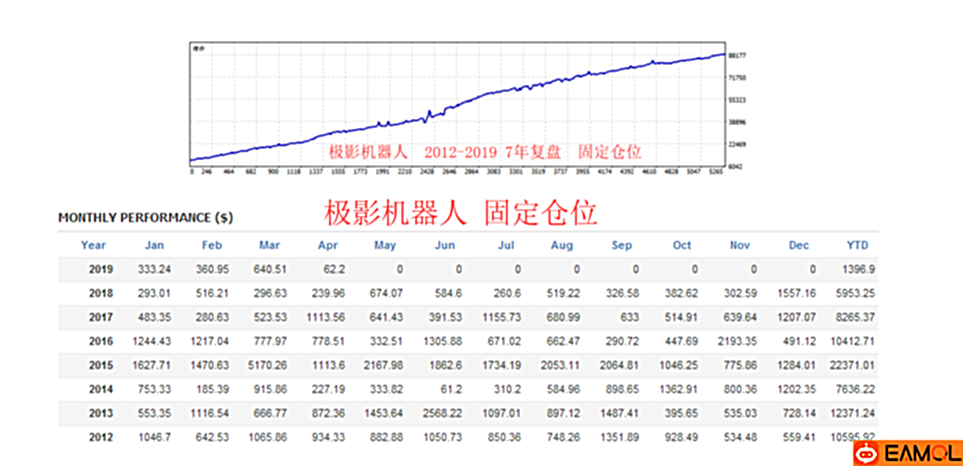Image resolution: width=963 pixels, height=466 pixels.
Task: Click the Nov column header
Action: (x=740, y=246)
